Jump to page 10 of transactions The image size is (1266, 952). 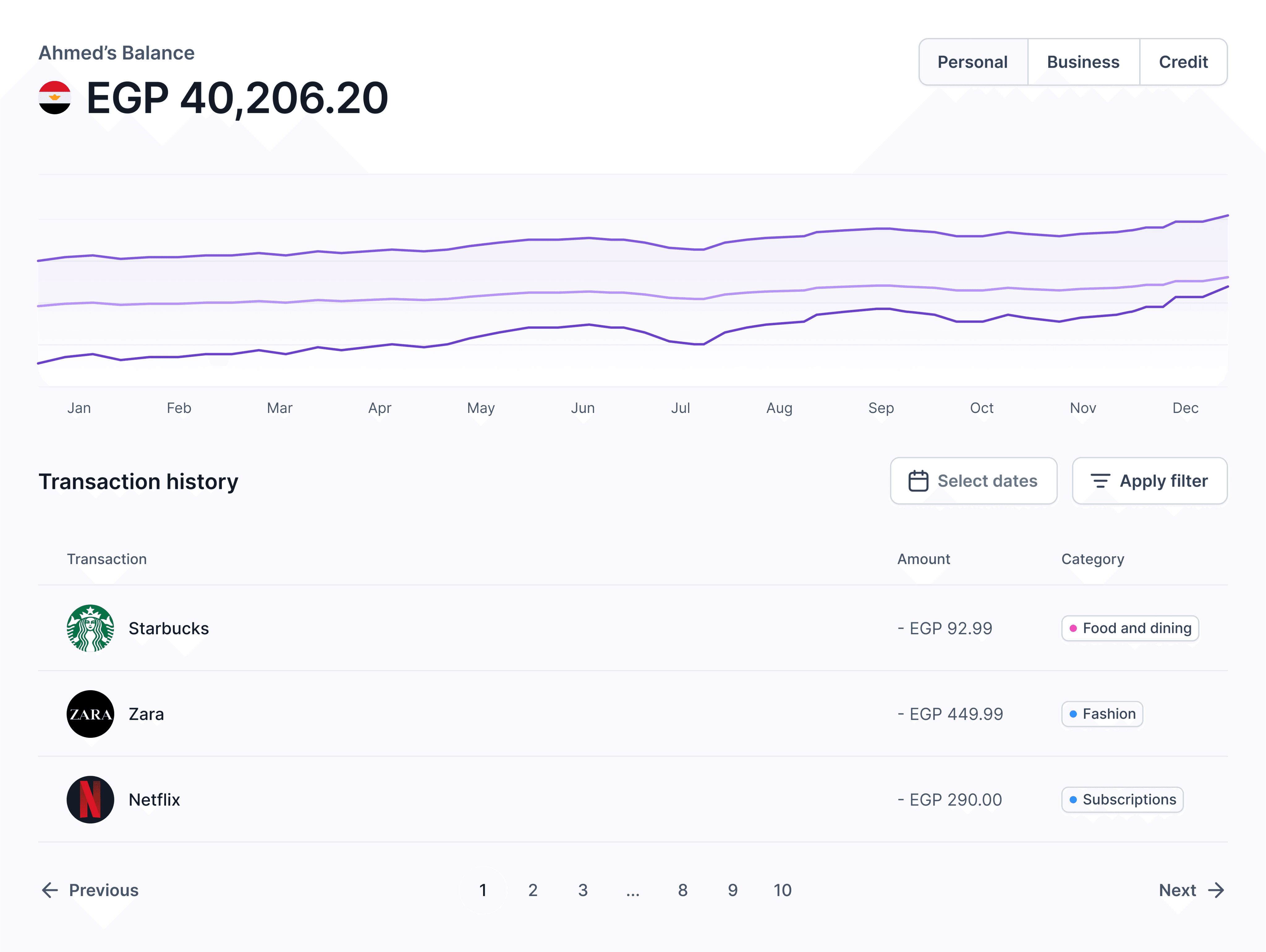(x=782, y=890)
